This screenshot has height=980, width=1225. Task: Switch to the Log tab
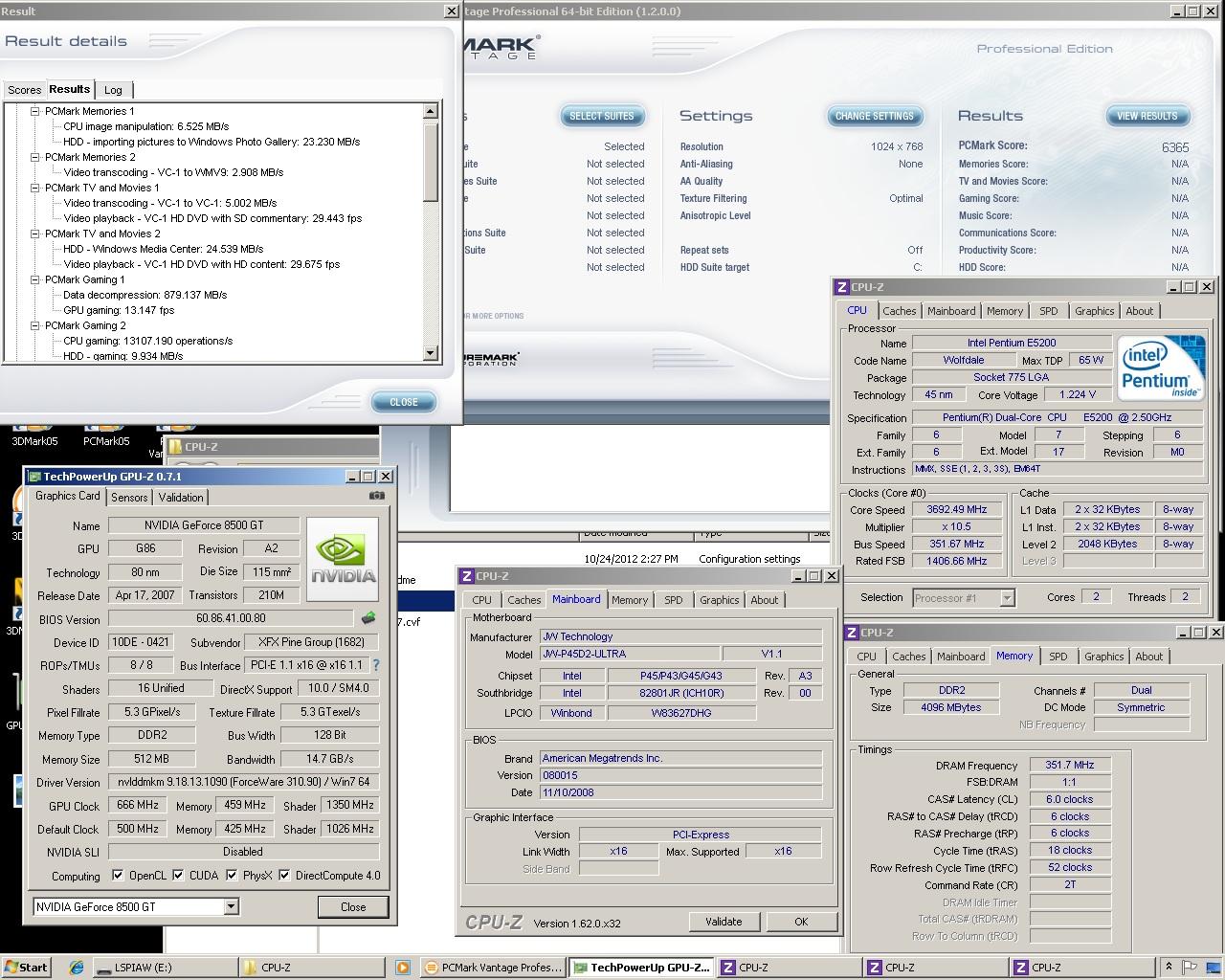click(113, 90)
